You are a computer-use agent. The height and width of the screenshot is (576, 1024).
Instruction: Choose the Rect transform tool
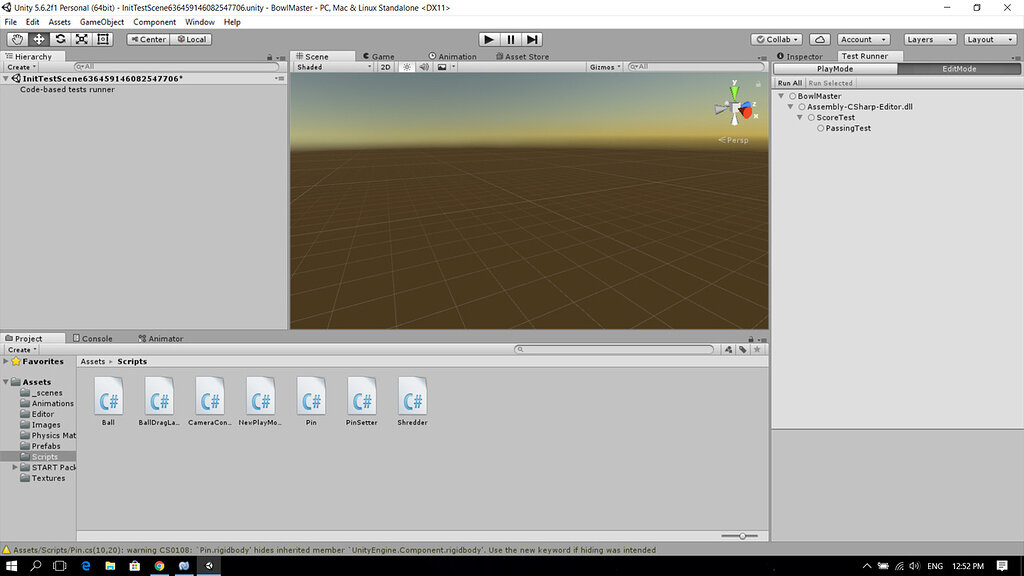click(103, 39)
